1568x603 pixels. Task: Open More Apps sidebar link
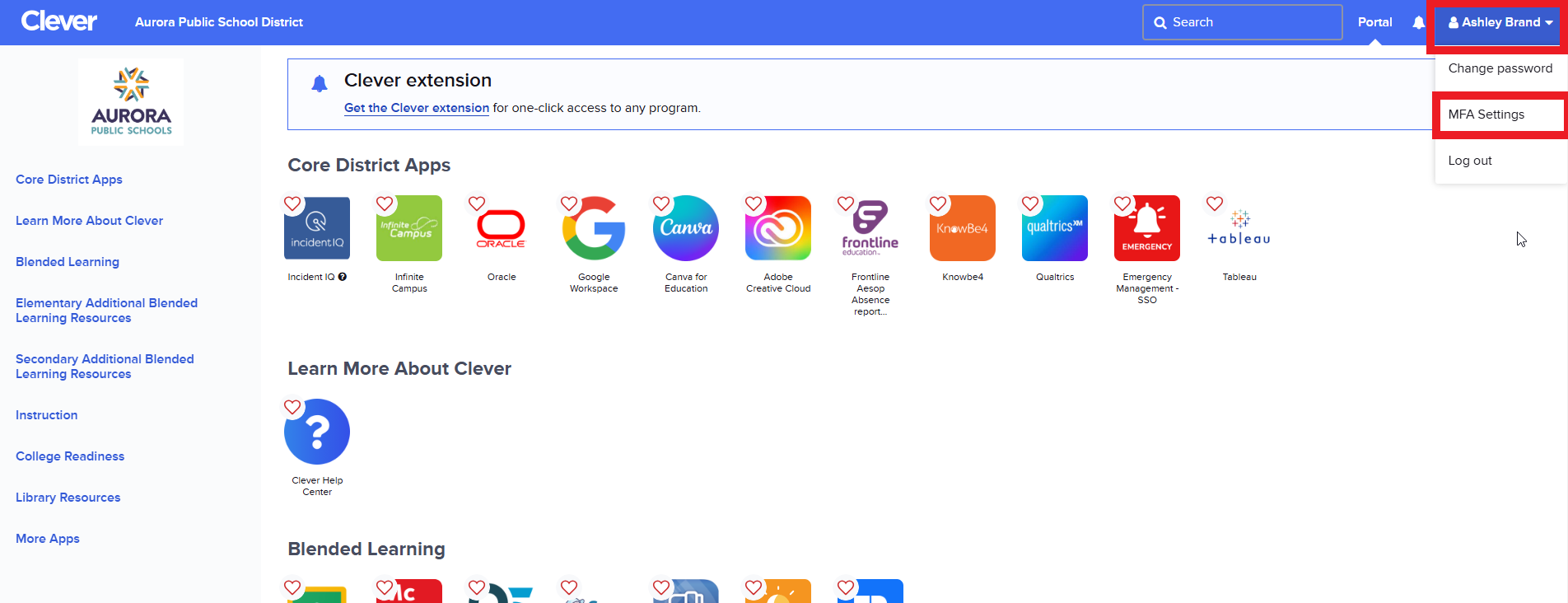coord(48,539)
